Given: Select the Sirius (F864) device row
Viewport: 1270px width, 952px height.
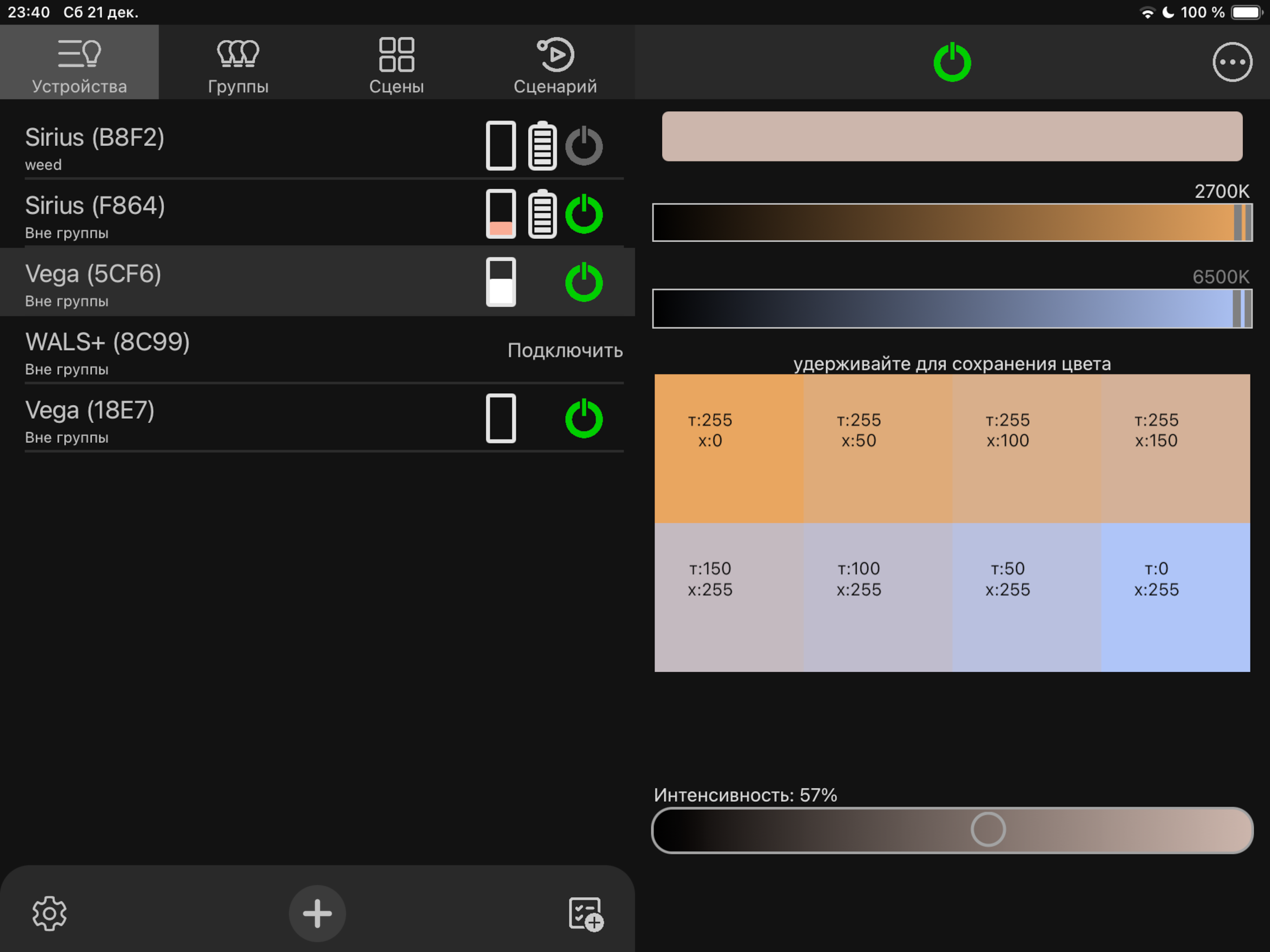Looking at the screenshot, I should pos(317,214).
